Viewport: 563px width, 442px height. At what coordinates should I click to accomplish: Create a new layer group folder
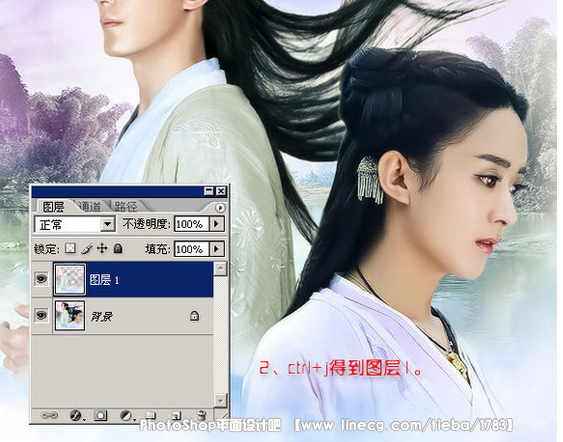coord(151,416)
